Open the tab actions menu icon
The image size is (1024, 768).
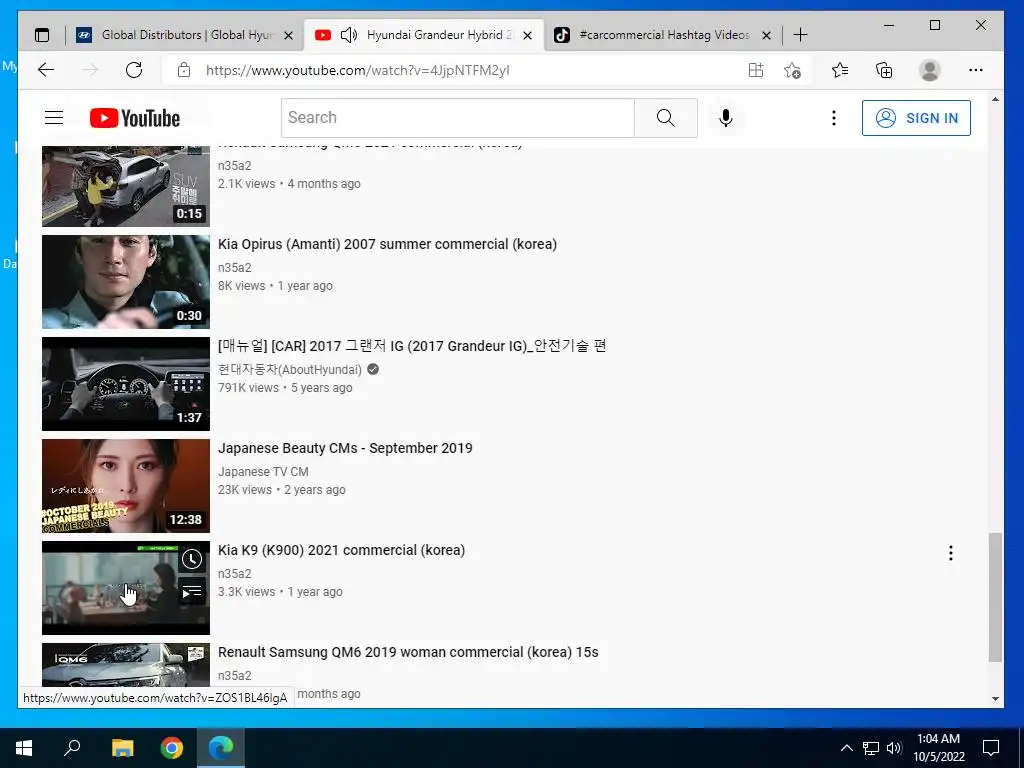[42, 35]
